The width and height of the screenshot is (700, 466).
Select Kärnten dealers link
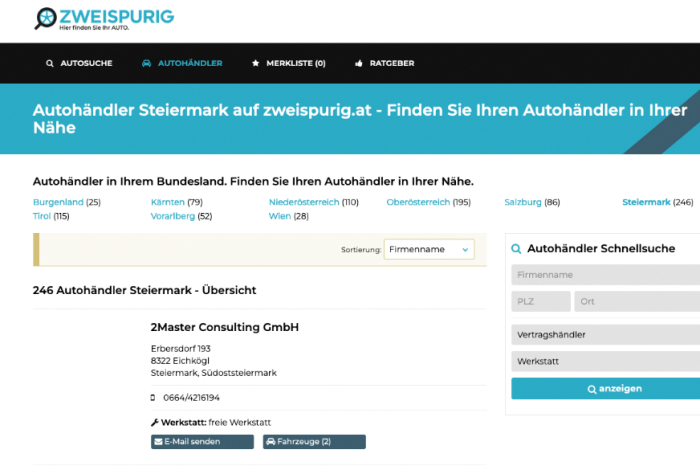167,202
